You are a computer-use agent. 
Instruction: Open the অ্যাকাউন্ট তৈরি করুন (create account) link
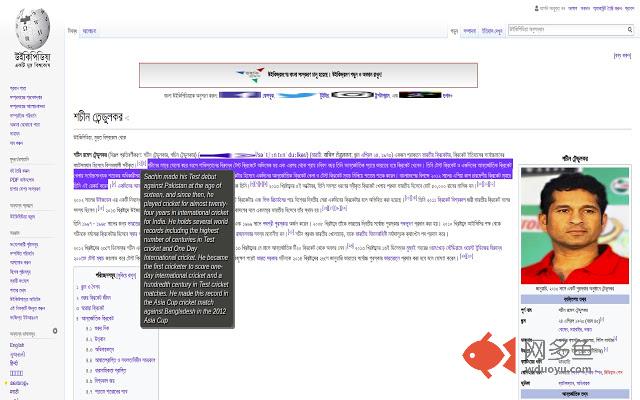coord(607,8)
